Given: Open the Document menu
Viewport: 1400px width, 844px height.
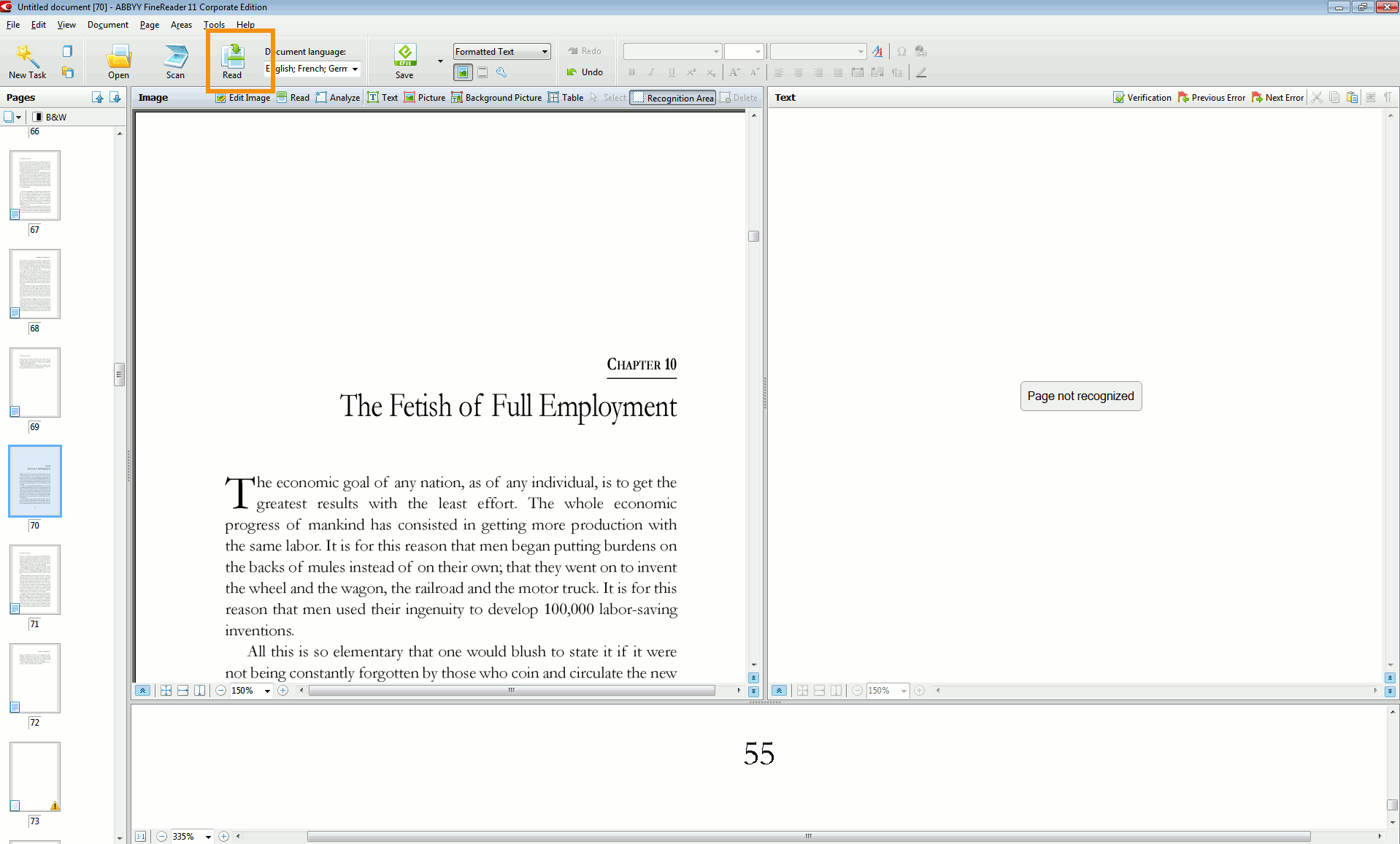Looking at the screenshot, I should pyautogui.click(x=108, y=25).
